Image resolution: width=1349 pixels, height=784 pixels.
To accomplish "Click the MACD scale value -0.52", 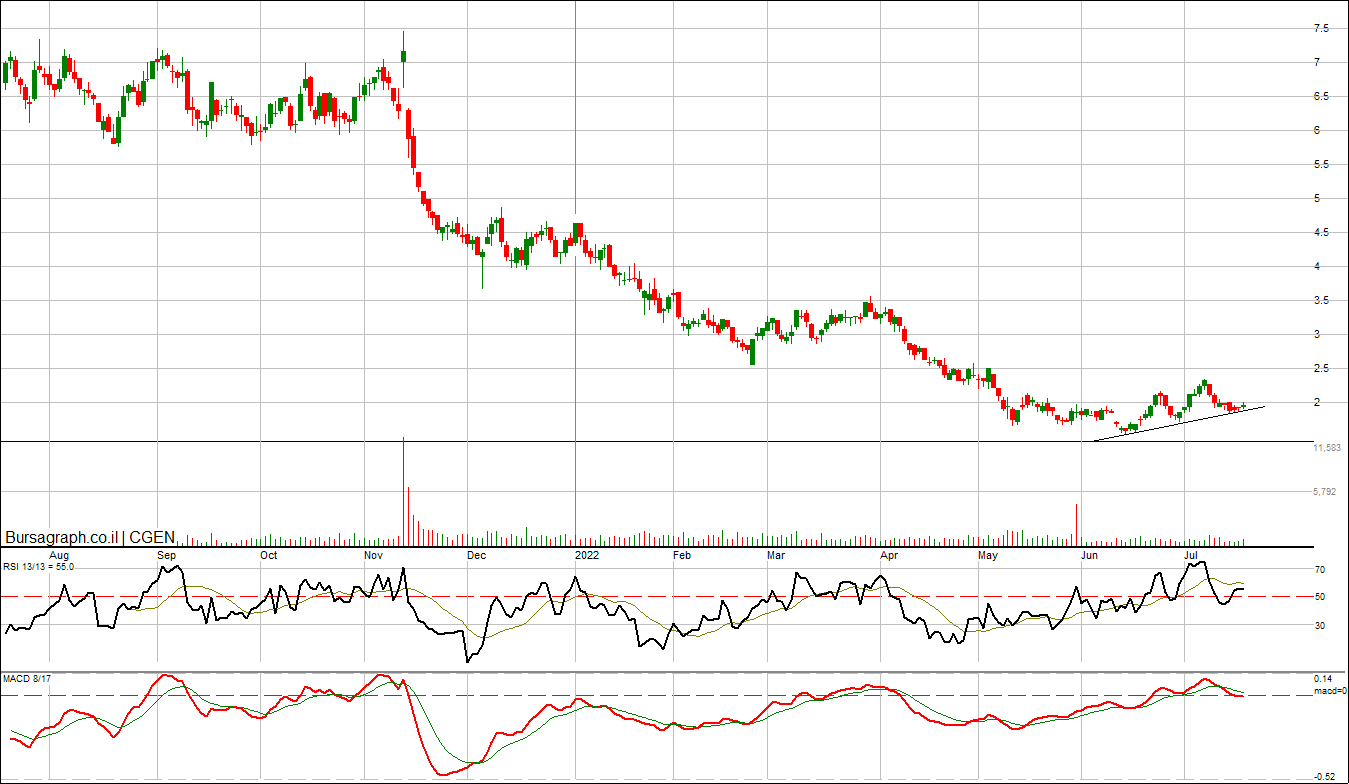I will (x=1325, y=776).
